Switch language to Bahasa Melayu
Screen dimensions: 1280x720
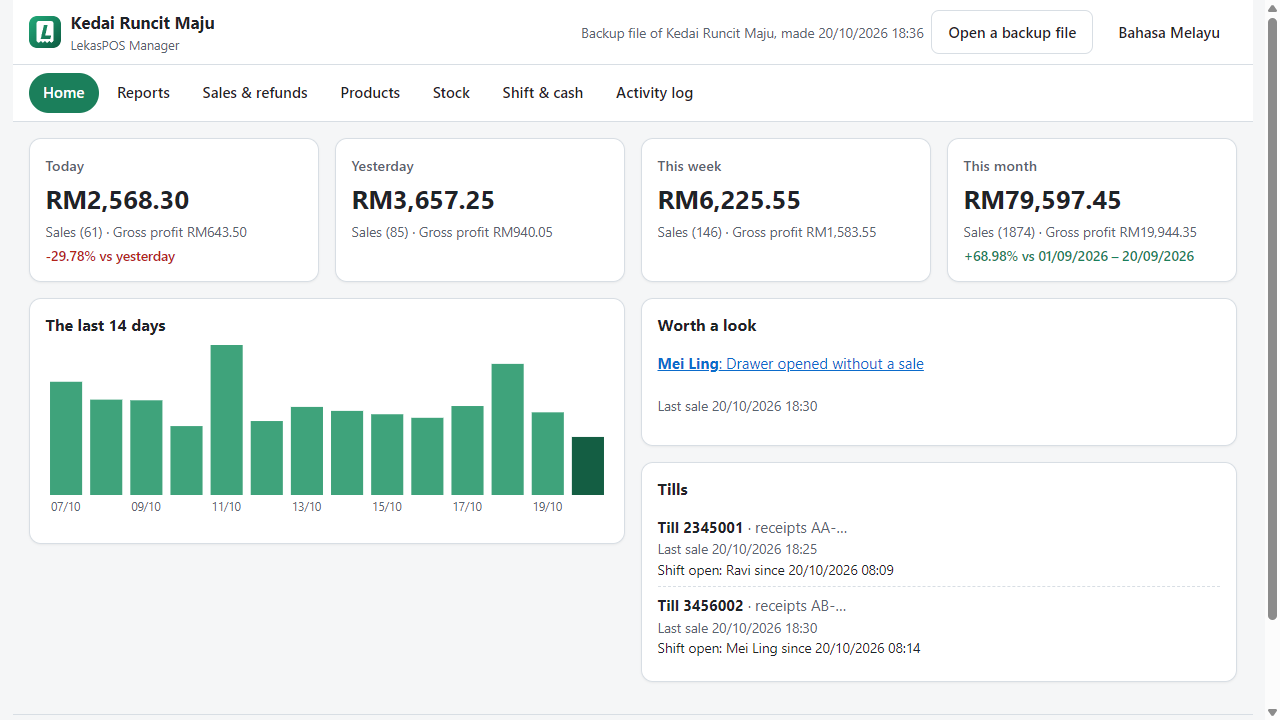[x=1169, y=32]
